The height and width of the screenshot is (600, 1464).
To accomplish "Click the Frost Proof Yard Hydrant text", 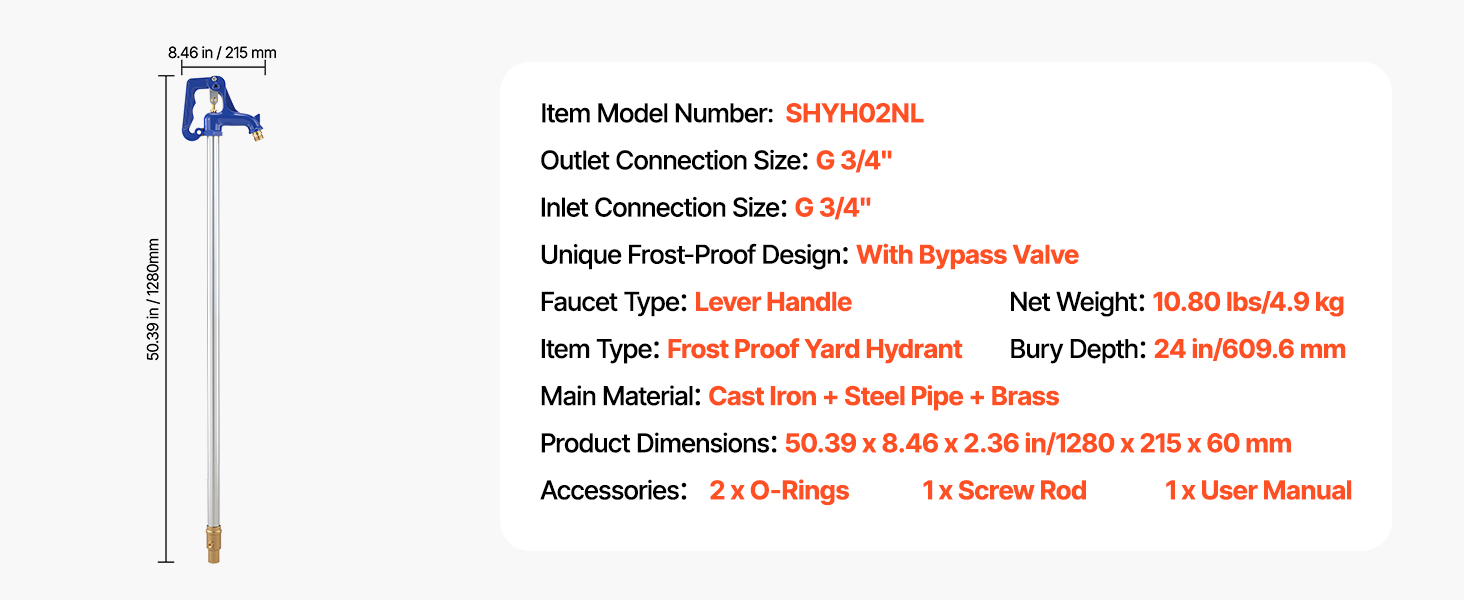I will click(x=814, y=349).
